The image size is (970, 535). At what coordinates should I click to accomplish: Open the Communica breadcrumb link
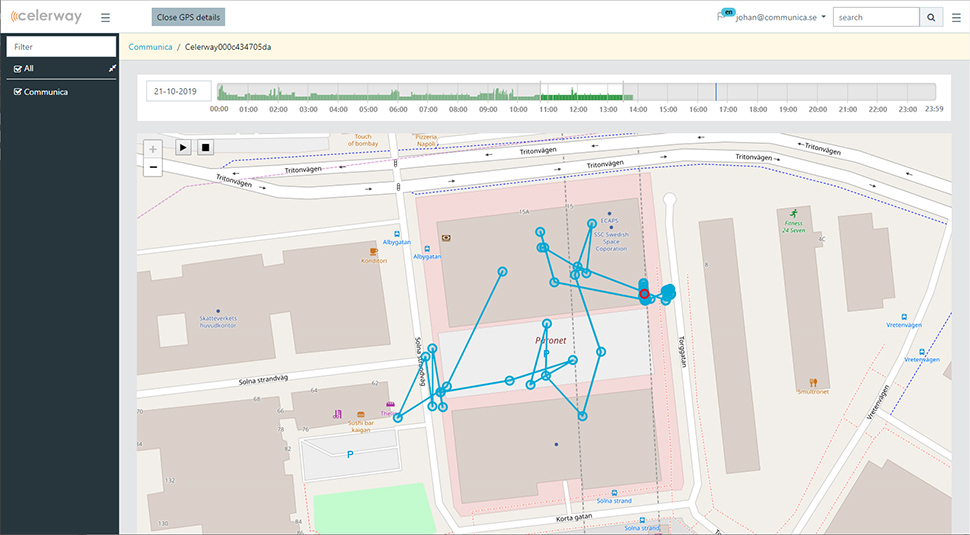coord(150,47)
